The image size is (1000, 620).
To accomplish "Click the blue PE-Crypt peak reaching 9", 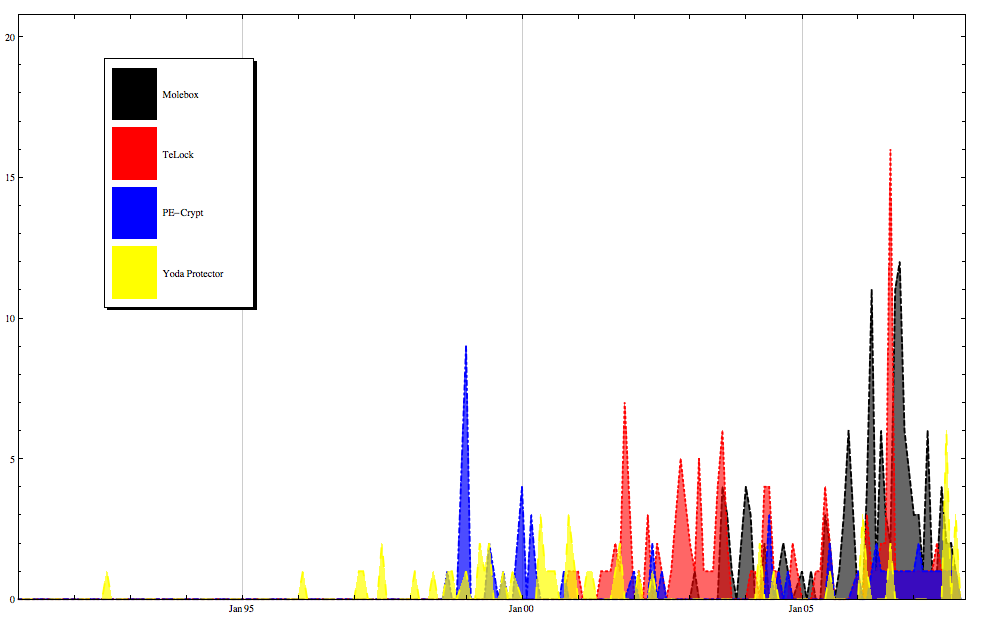I will tap(466, 348).
